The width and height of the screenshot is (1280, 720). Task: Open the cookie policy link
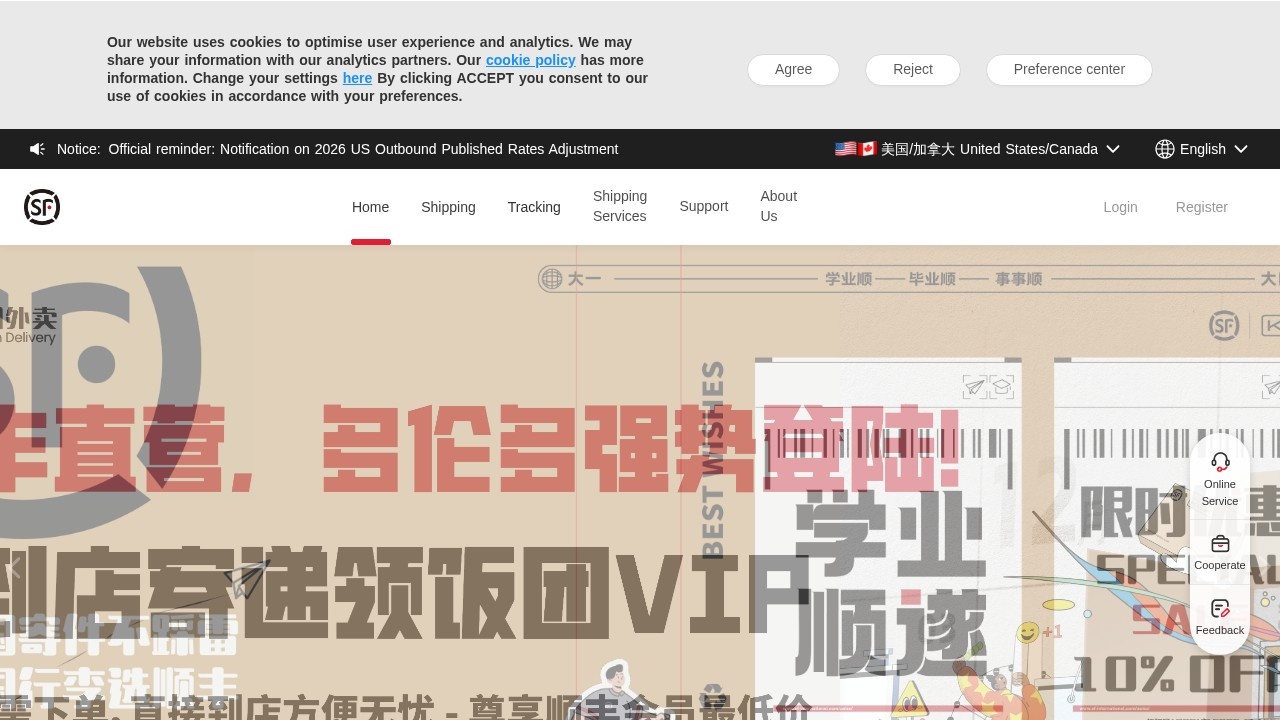pyautogui.click(x=530, y=60)
